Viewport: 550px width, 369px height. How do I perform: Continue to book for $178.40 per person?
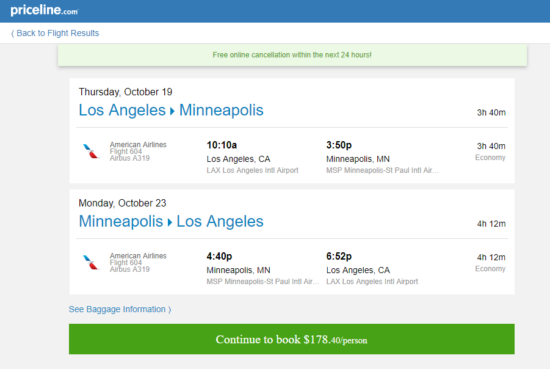click(x=291, y=339)
